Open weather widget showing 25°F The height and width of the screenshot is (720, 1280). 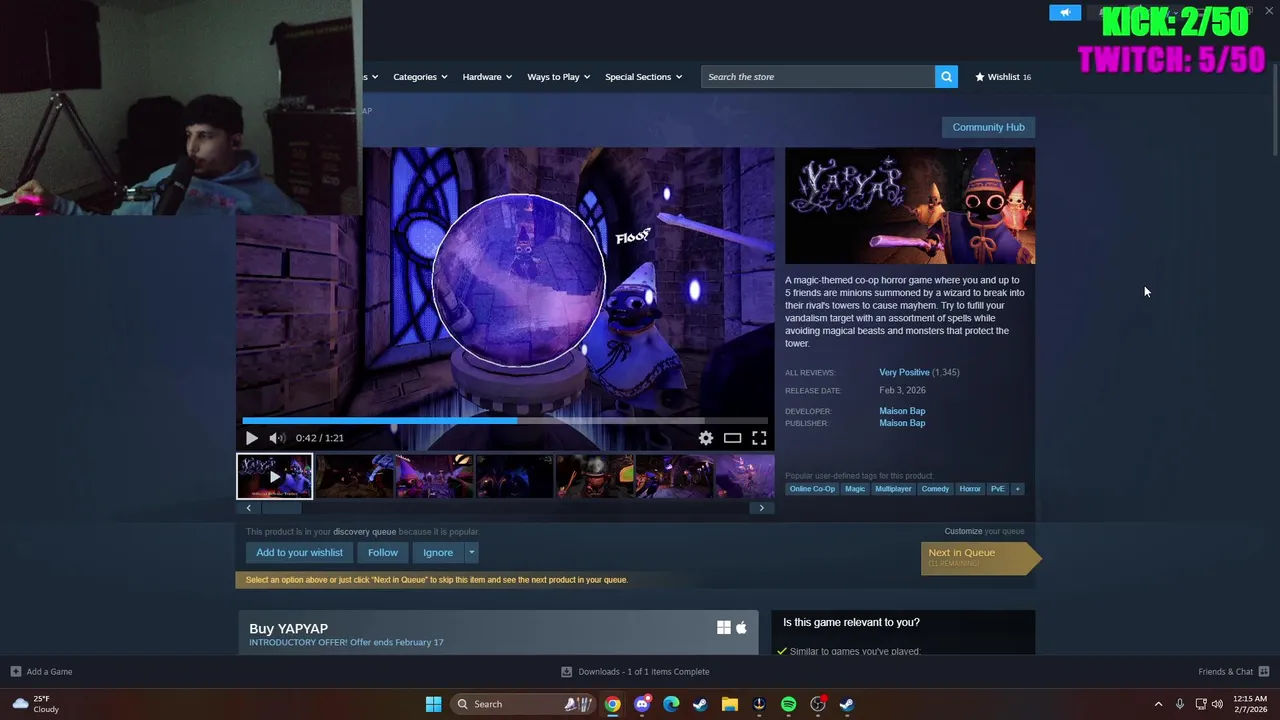click(x=36, y=704)
